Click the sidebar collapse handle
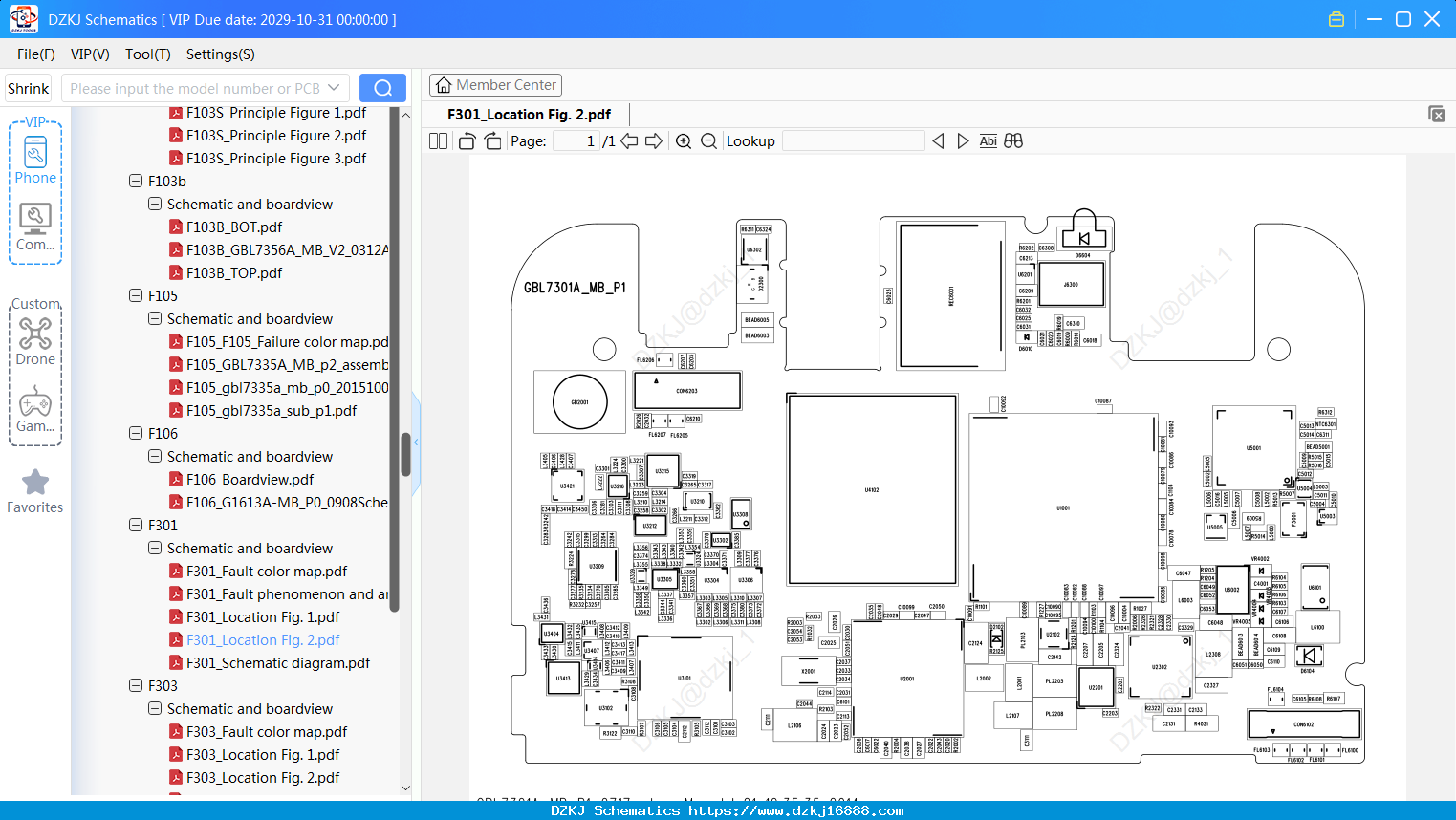This screenshot has height=820, width=1456. point(416,442)
